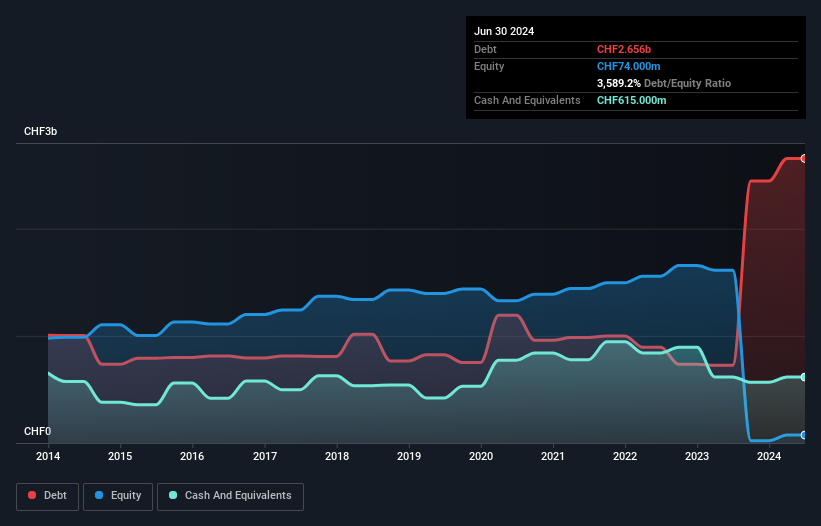Select the 2016 x-axis label
This screenshot has height=526, width=821.
(192, 457)
